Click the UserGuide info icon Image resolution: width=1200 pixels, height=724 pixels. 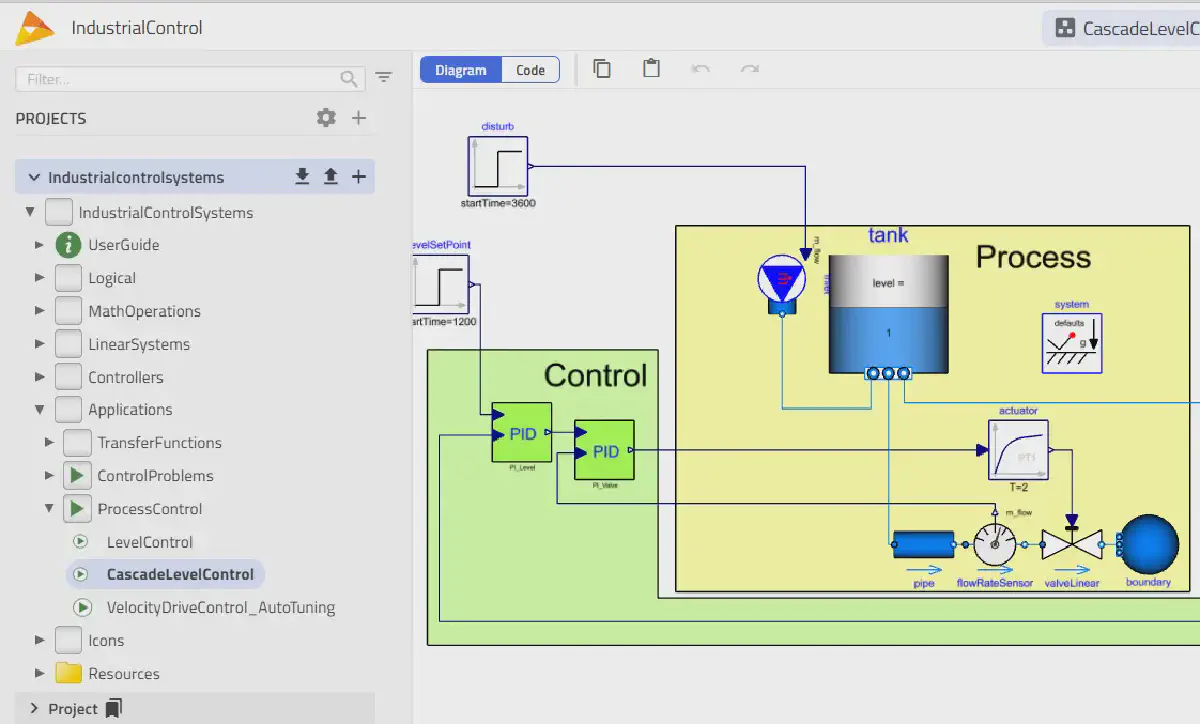(68, 244)
